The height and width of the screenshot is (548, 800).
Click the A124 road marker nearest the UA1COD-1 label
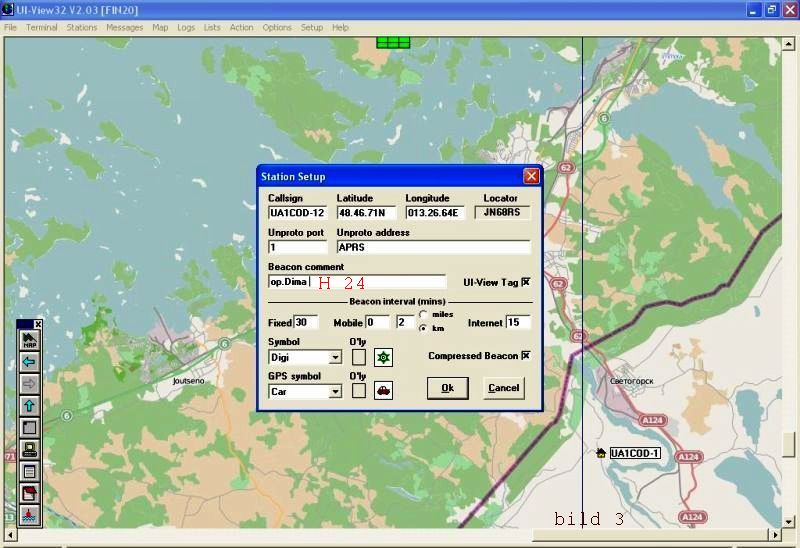[x=688, y=457]
